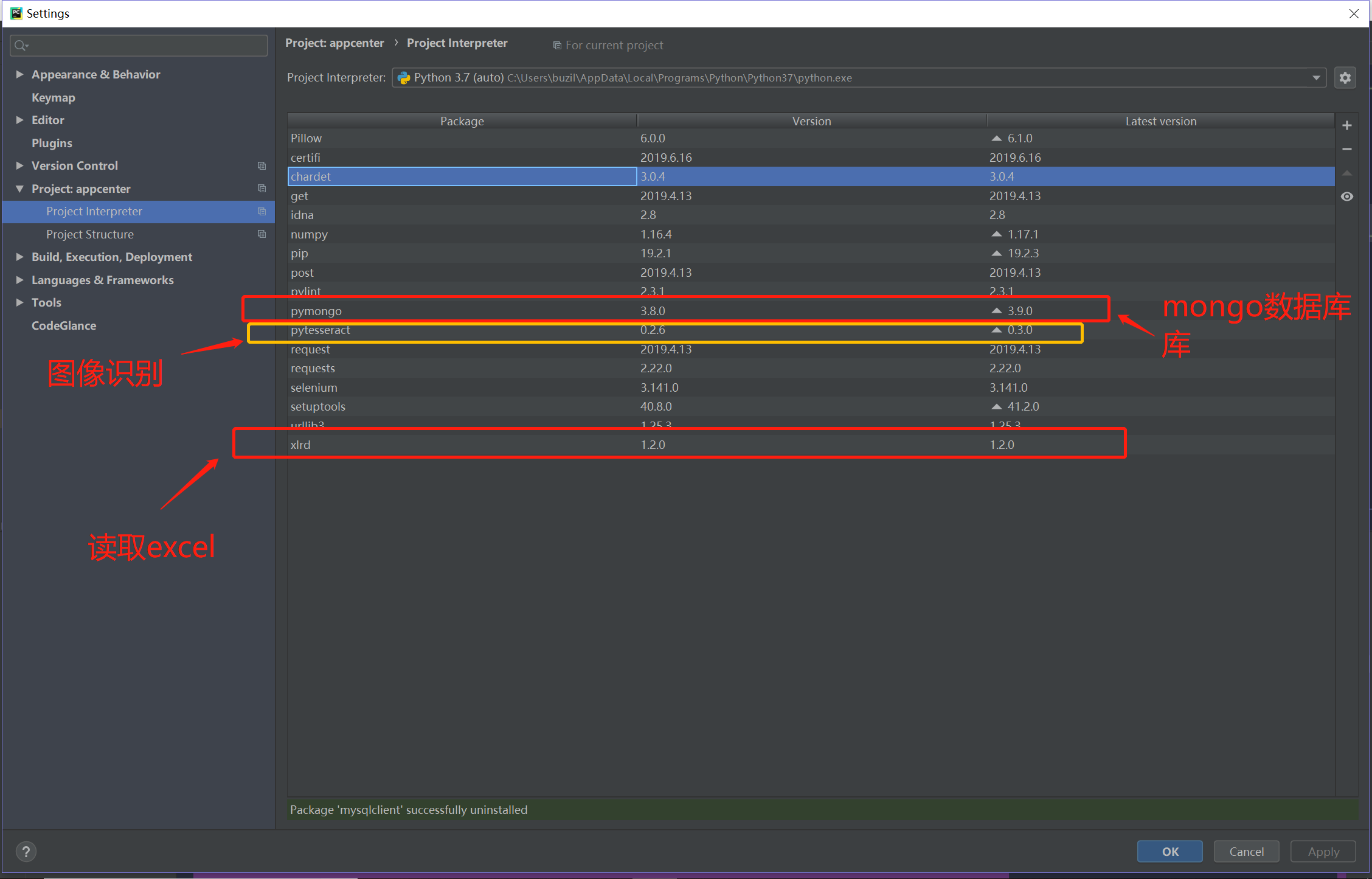Click project-level icon beside Project Structure

(262, 234)
